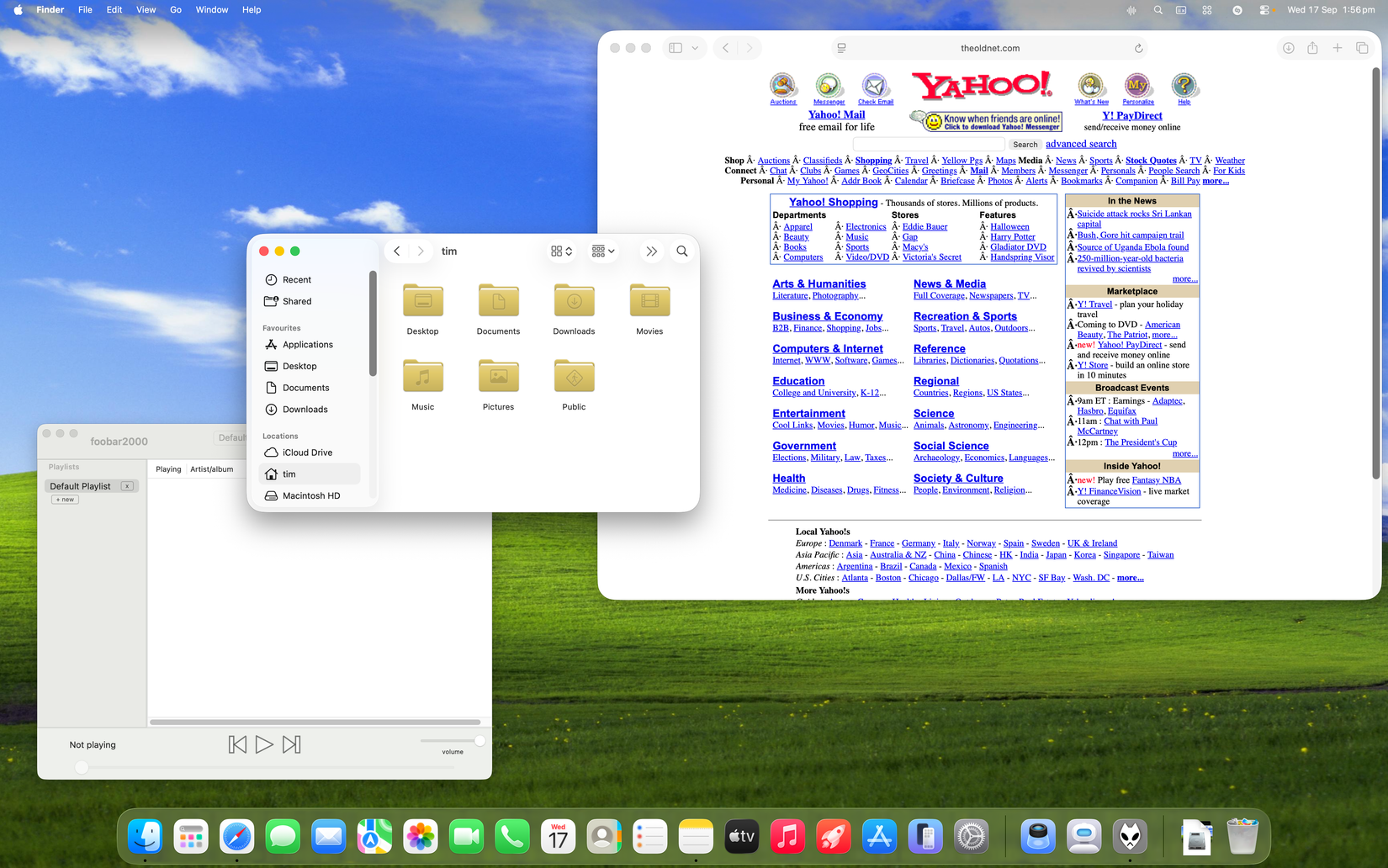Viewport: 1388px width, 868px height.
Task: Open Trash from the Dock
Action: click(1242, 837)
